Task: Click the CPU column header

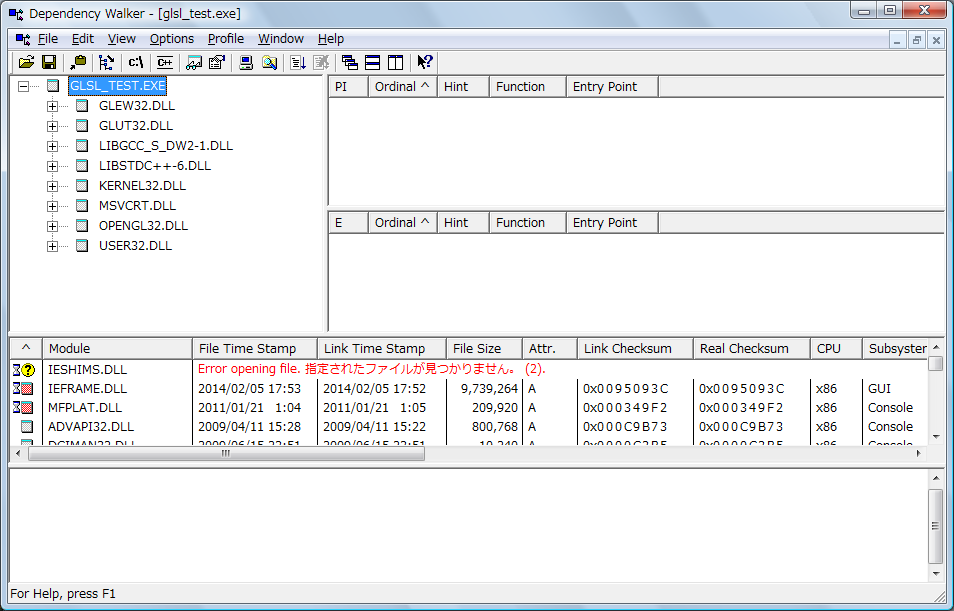Action: pyautogui.click(x=836, y=349)
